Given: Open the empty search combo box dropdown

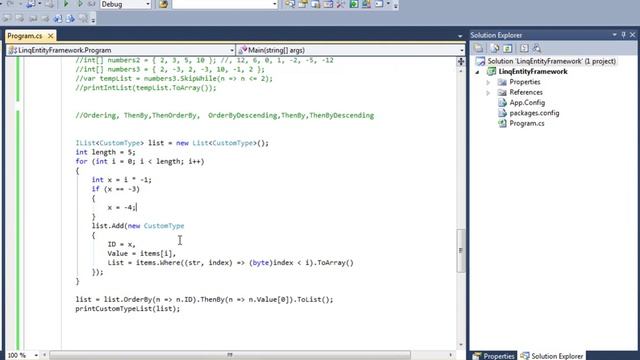Looking at the screenshot, I should [x=274, y=4].
